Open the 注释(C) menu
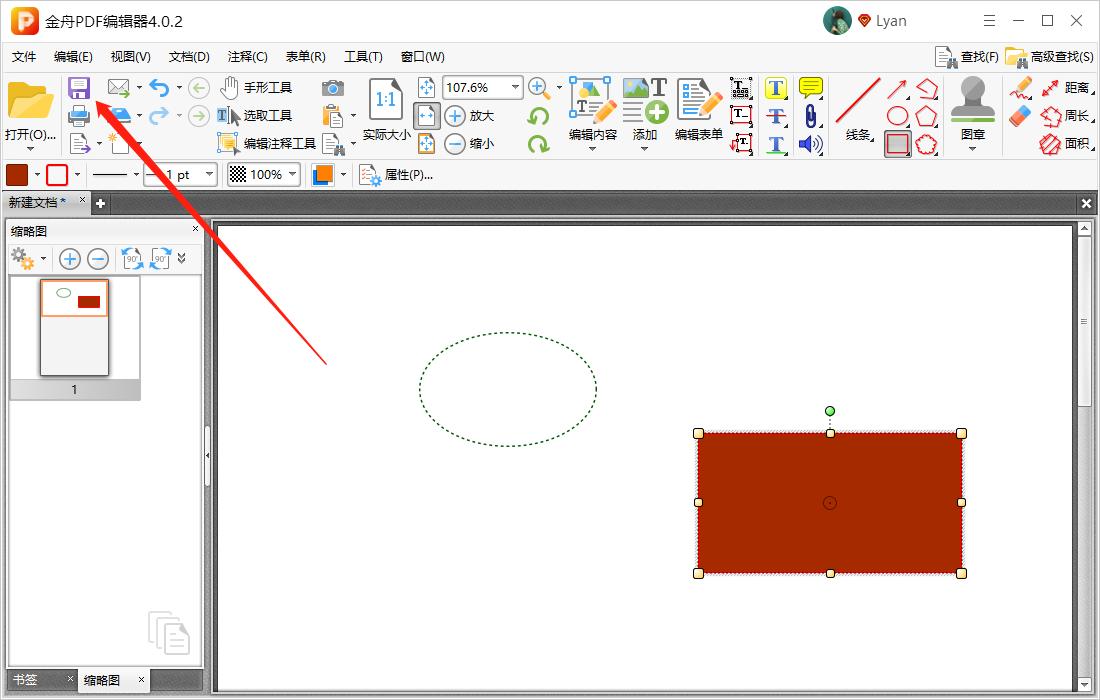Image resolution: width=1100 pixels, height=700 pixels. coord(248,57)
